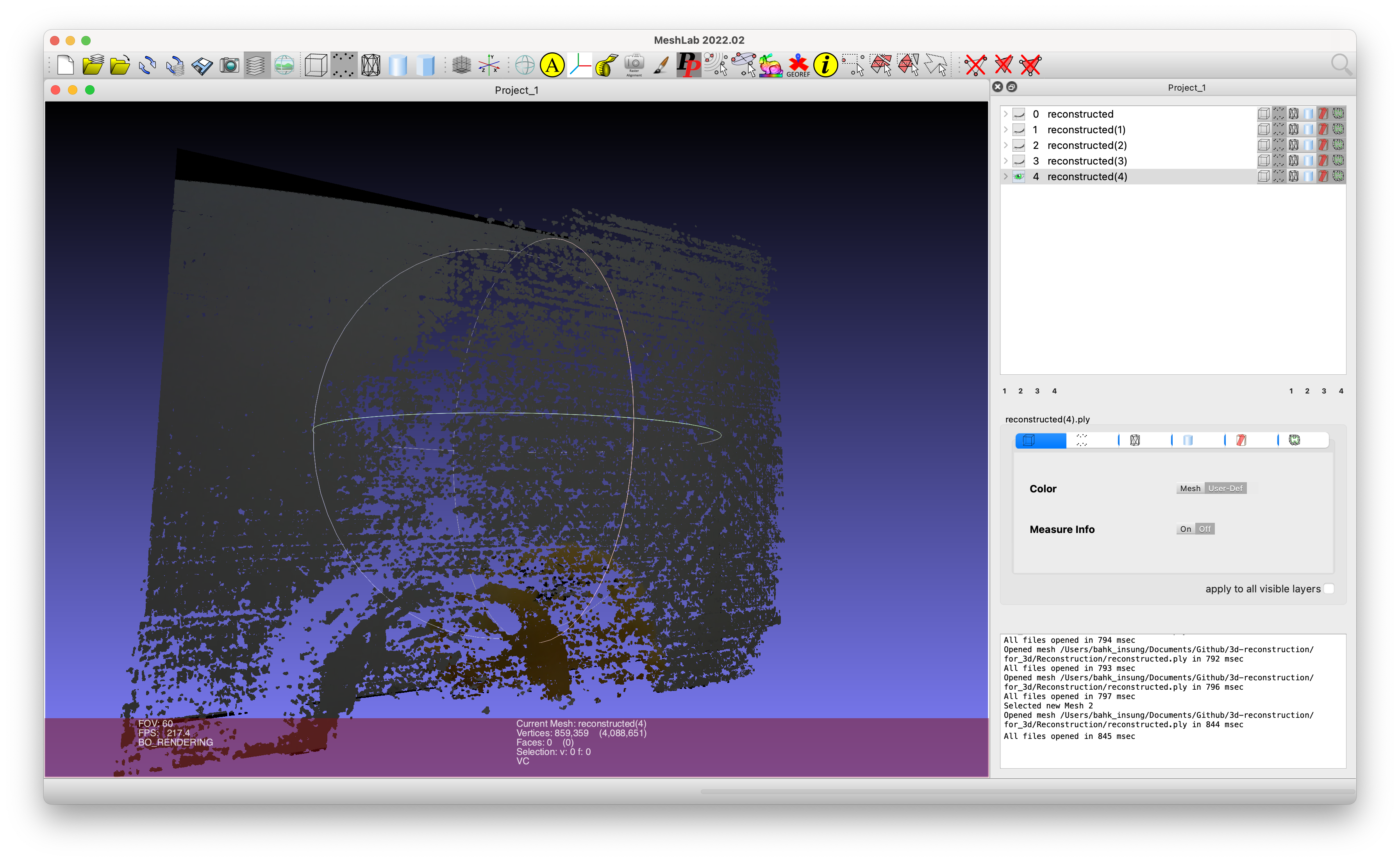Hide the reconstructed(4) layer
The image size is (1400, 862).
pos(1018,177)
